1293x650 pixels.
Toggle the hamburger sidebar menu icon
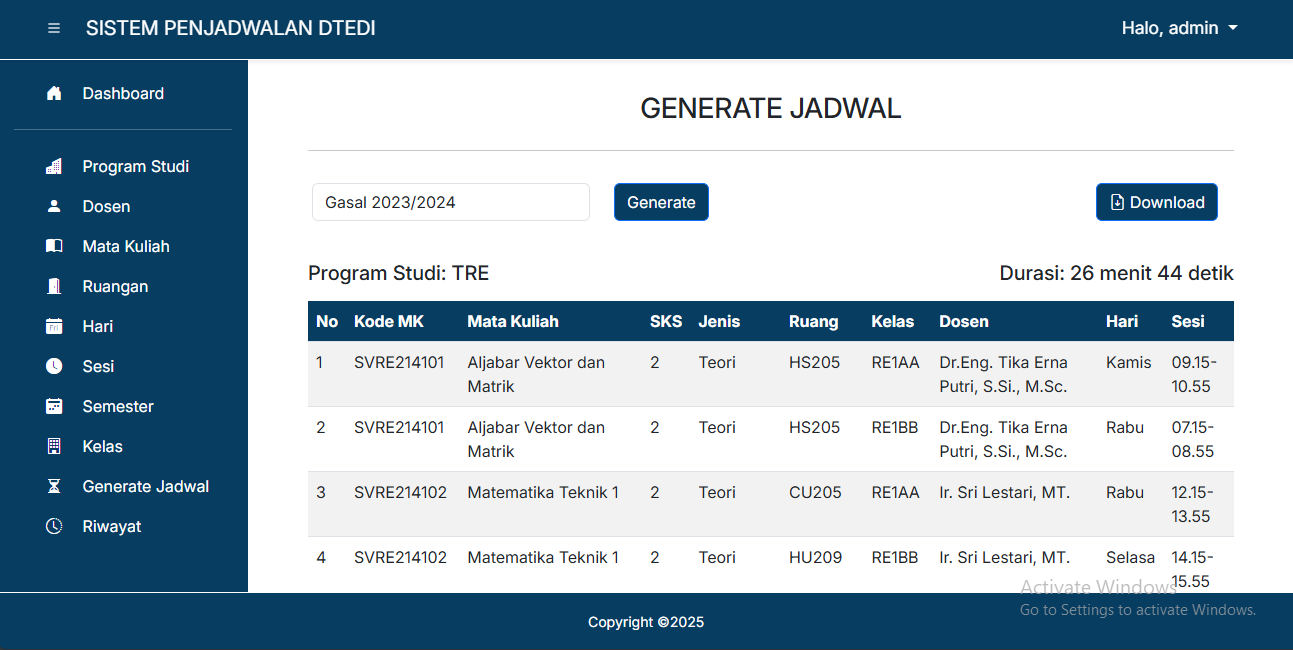54,29
